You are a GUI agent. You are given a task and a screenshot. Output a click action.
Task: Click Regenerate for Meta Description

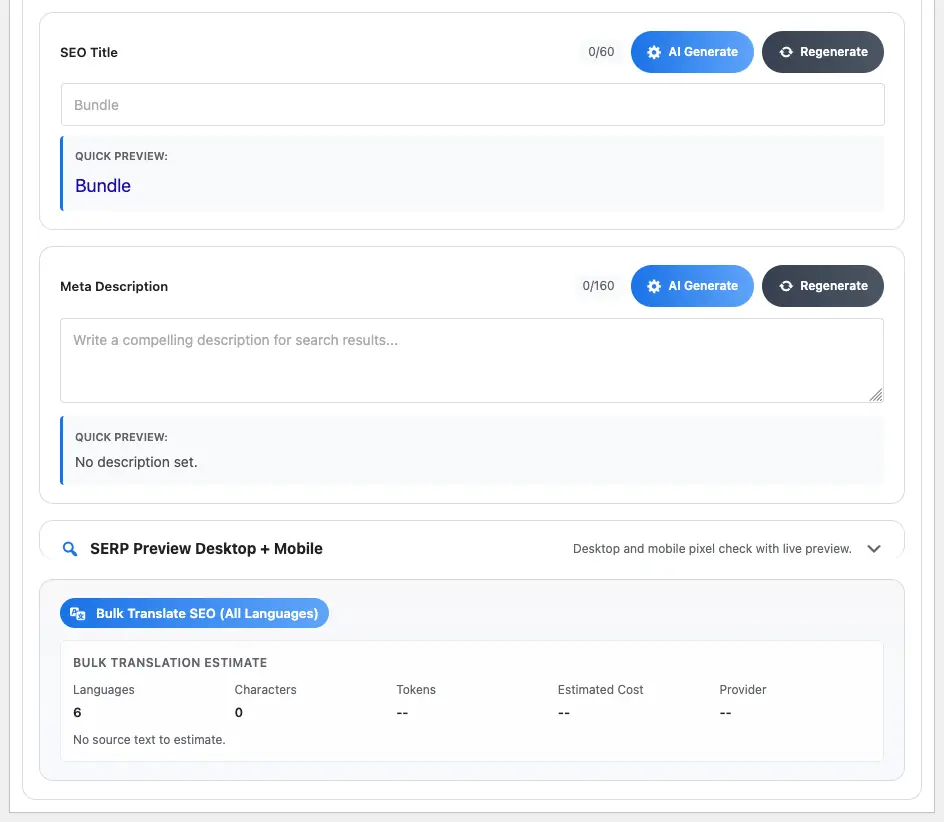822,286
